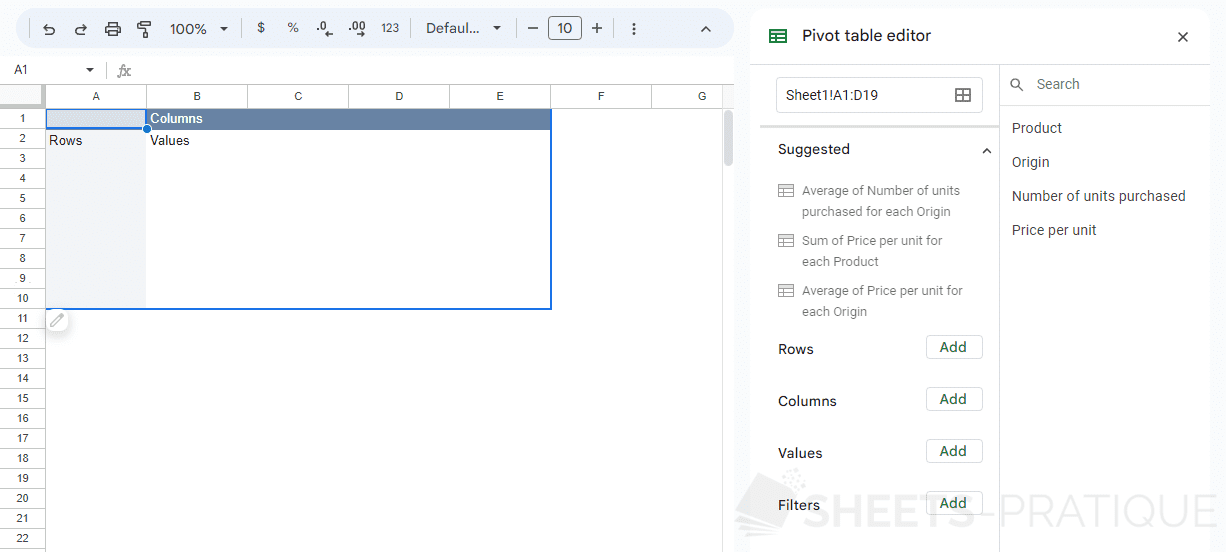Select the Price per unit field
Viewport: 1226px width, 552px height.
click(x=1054, y=230)
